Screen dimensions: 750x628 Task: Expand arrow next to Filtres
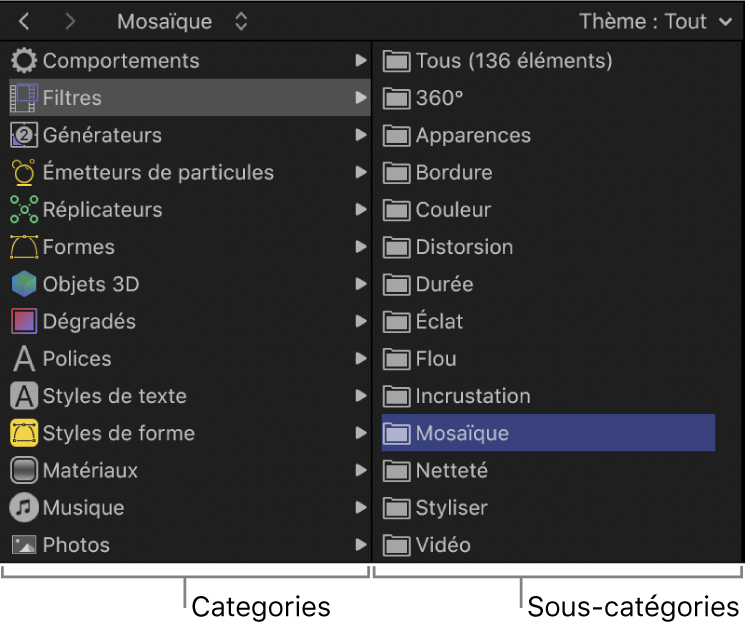(x=361, y=98)
